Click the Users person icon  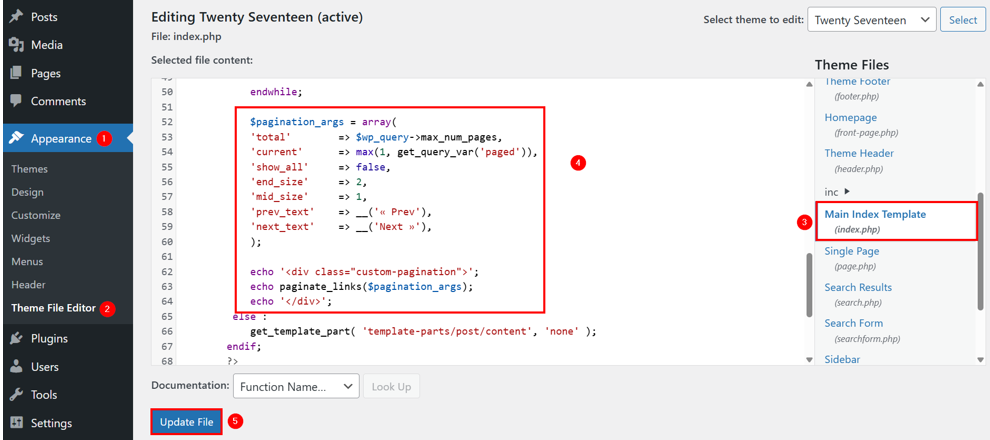(x=17, y=367)
